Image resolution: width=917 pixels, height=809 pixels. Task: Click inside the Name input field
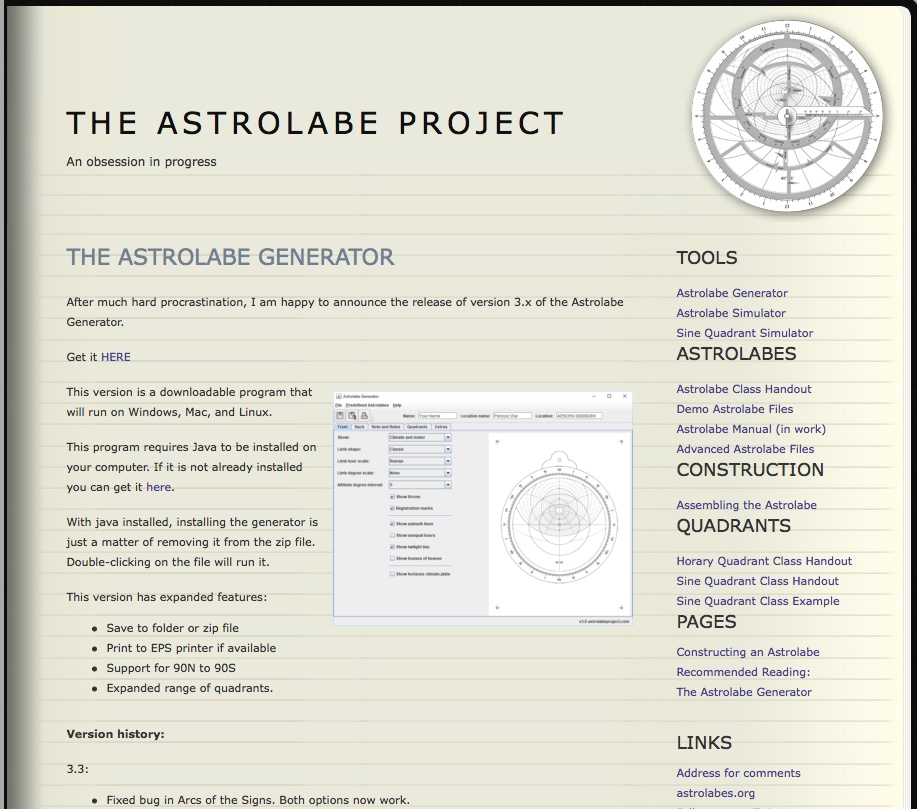pyautogui.click(x=437, y=415)
